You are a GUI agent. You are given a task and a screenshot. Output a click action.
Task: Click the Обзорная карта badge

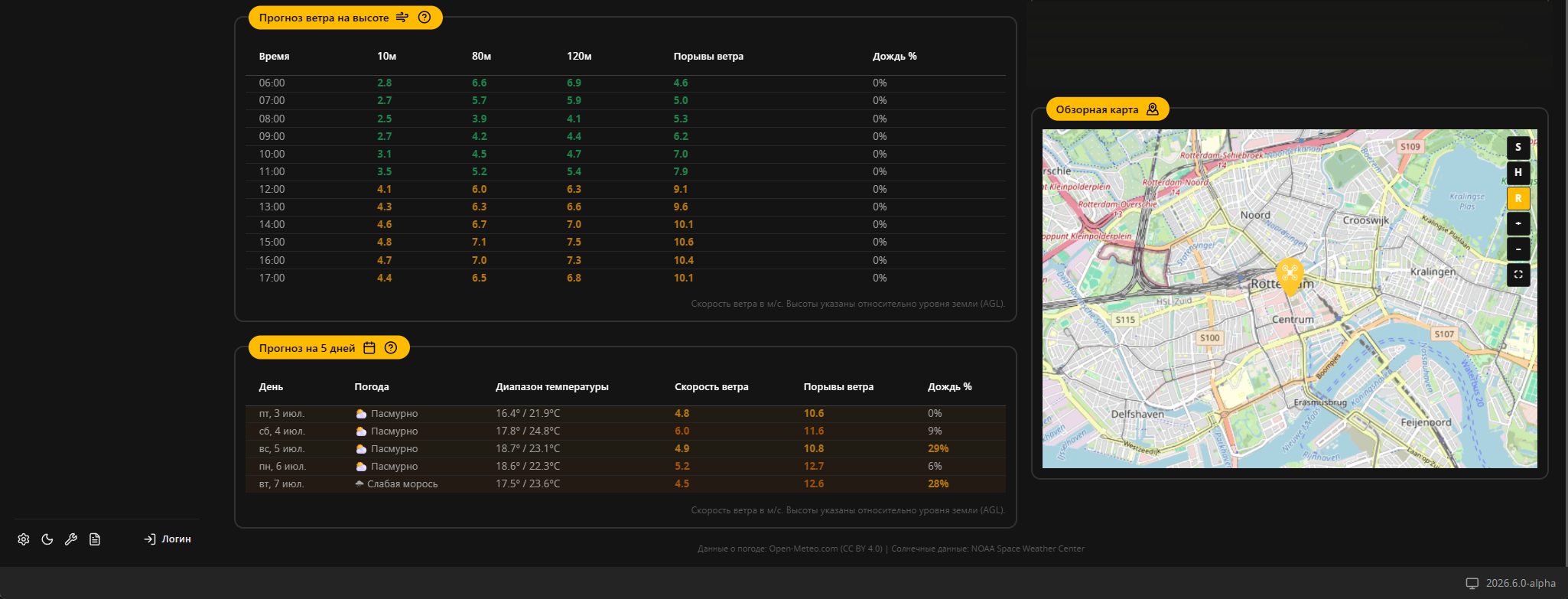coord(1108,109)
